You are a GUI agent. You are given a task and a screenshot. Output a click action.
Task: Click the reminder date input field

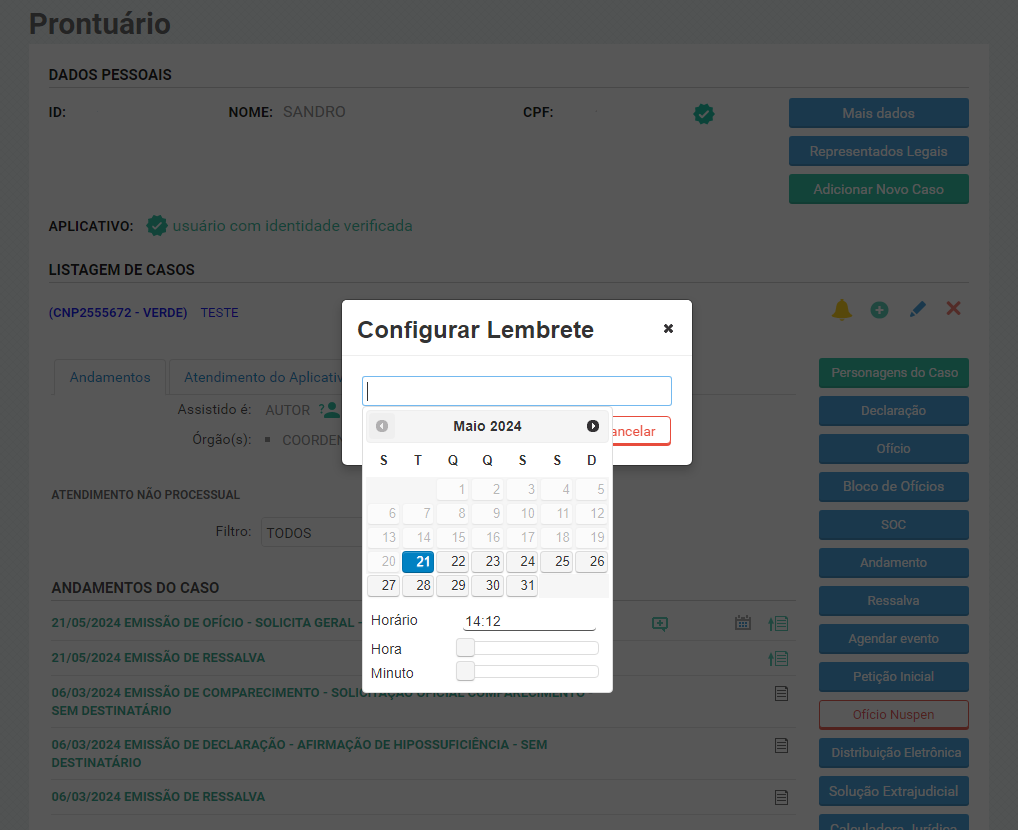click(x=516, y=391)
